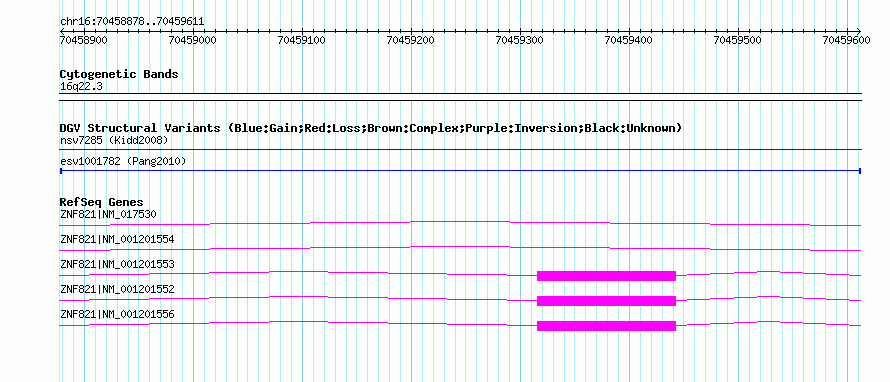
Task: Click the RefSeq Genes track heading
Action: pos(102,202)
